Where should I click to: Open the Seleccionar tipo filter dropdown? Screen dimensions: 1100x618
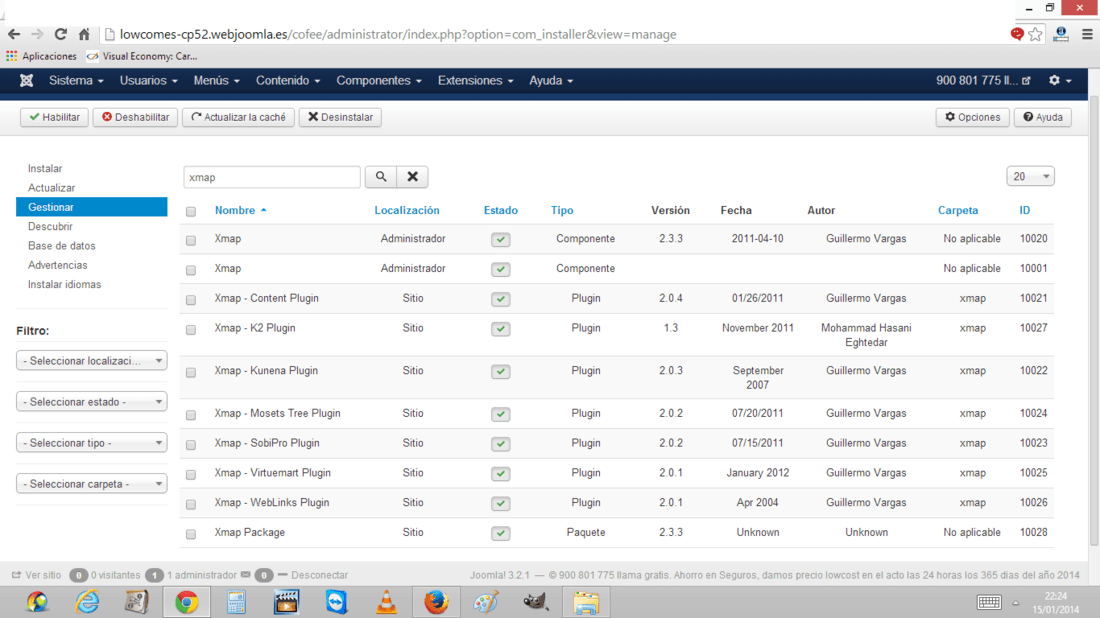(92, 443)
